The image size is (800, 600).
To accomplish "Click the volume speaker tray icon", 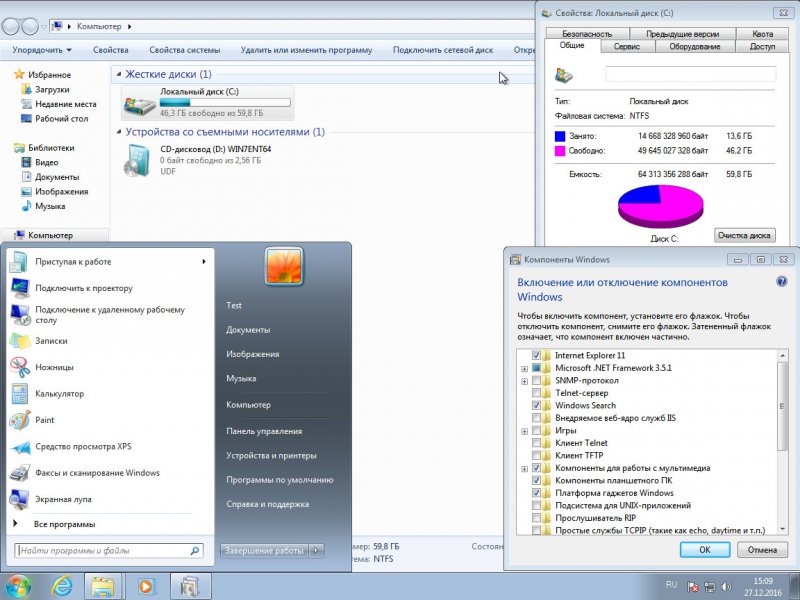I will (727, 587).
